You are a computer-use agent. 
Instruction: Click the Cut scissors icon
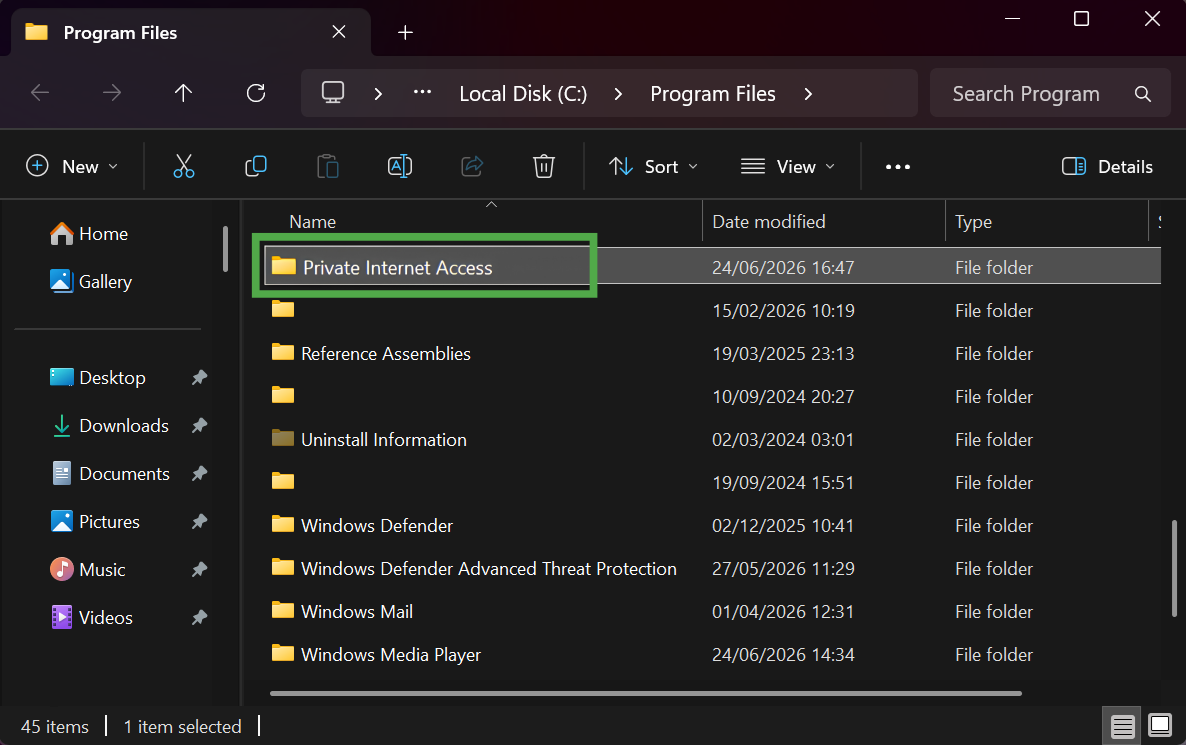pos(184,166)
